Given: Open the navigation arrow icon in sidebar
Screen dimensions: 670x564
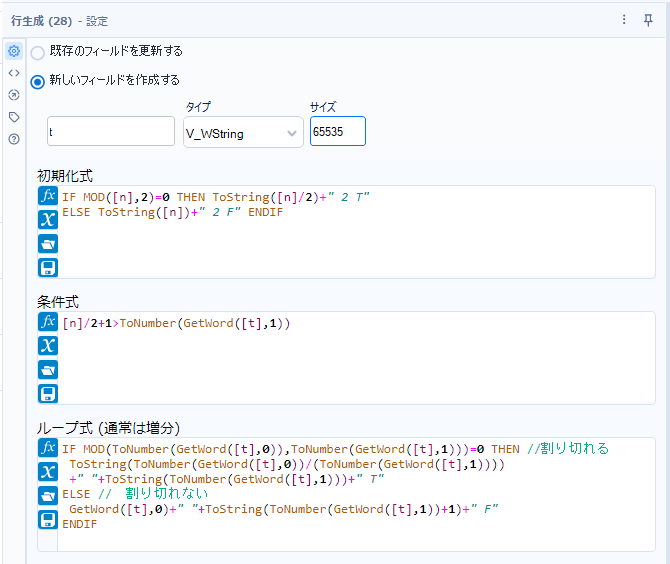Looking at the screenshot, I should tap(14, 95).
